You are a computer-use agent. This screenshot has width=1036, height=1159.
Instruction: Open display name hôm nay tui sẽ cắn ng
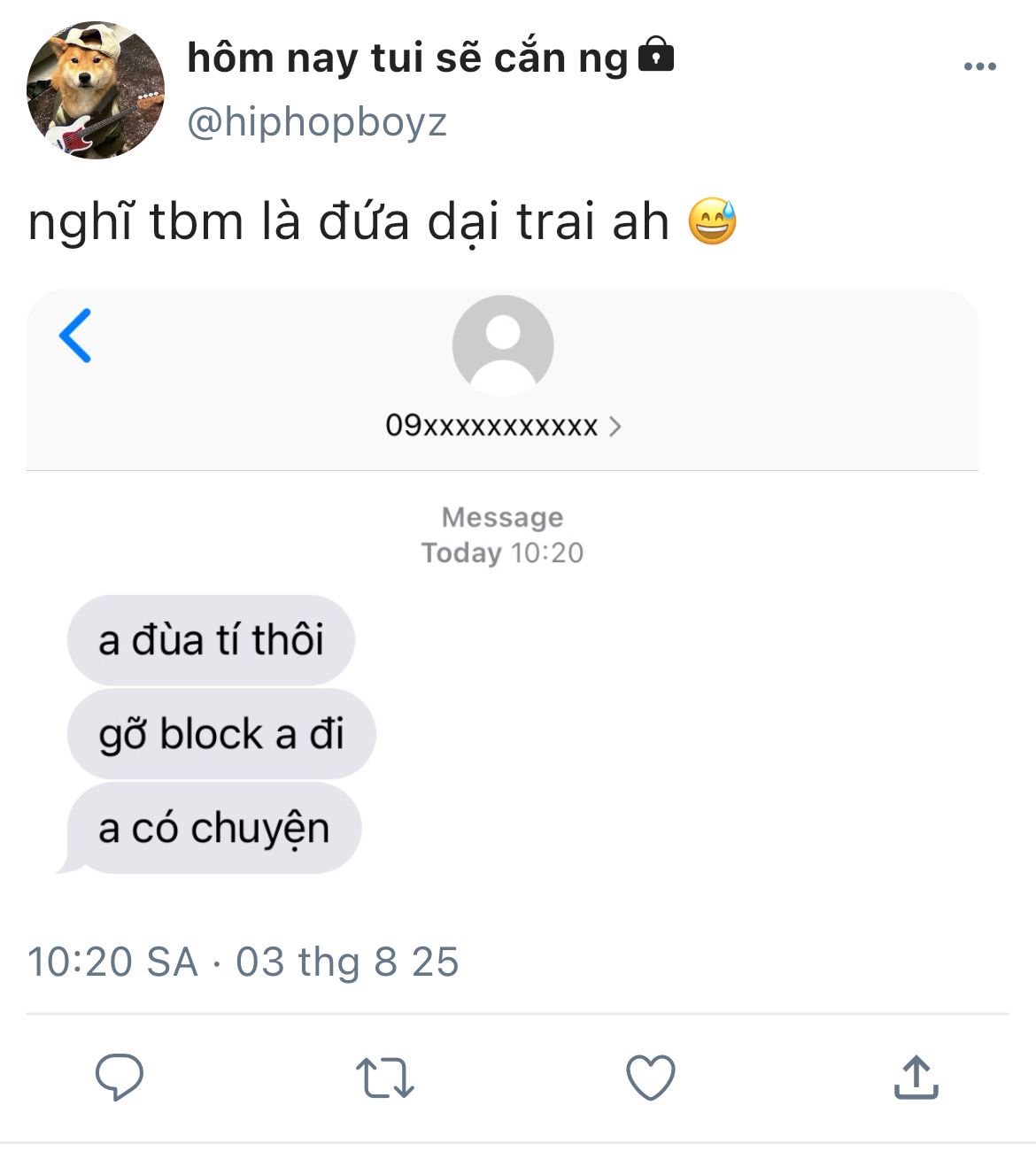click(407, 58)
